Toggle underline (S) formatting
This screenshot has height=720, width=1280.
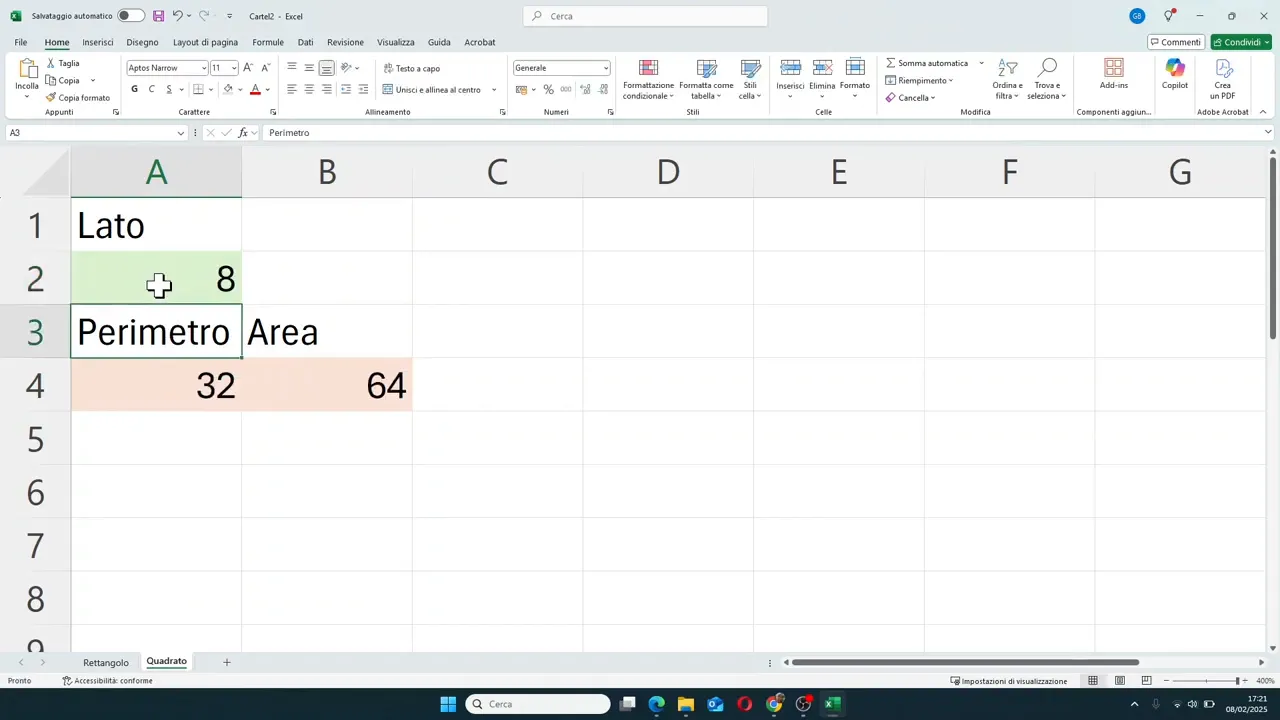click(x=169, y=89)
